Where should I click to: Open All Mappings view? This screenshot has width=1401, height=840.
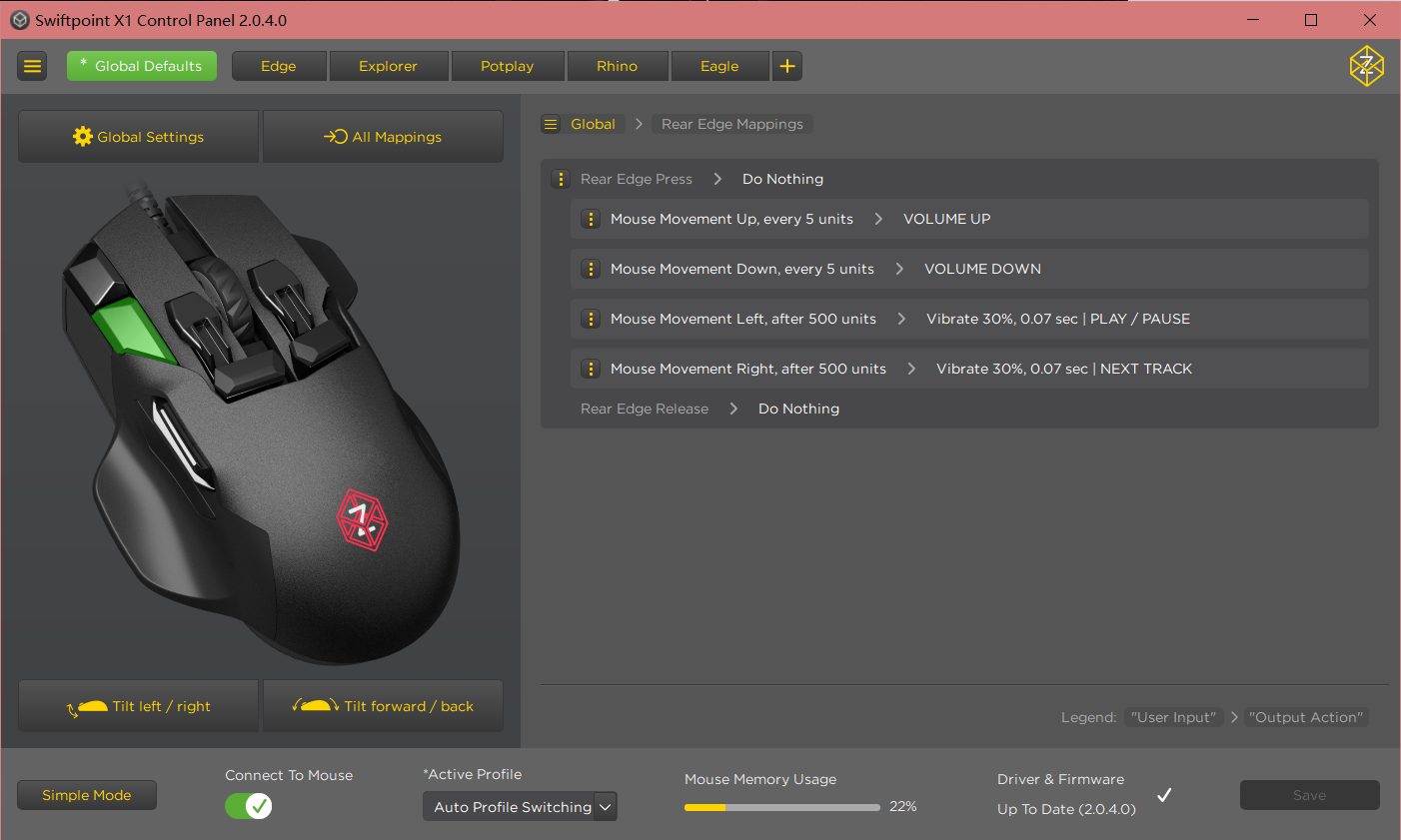(383, 137)
